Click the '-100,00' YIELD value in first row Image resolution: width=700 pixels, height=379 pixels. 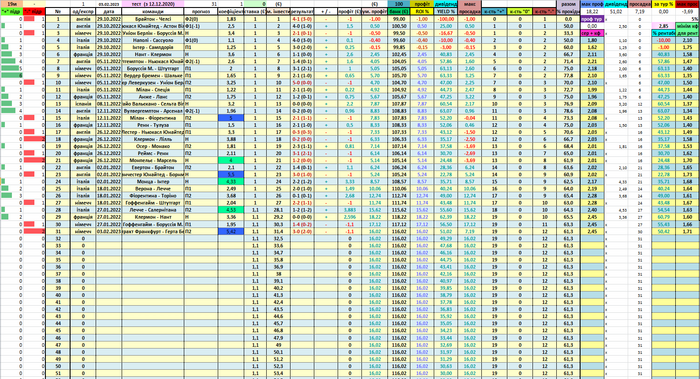pyautogui.click(x=446, y=19)
